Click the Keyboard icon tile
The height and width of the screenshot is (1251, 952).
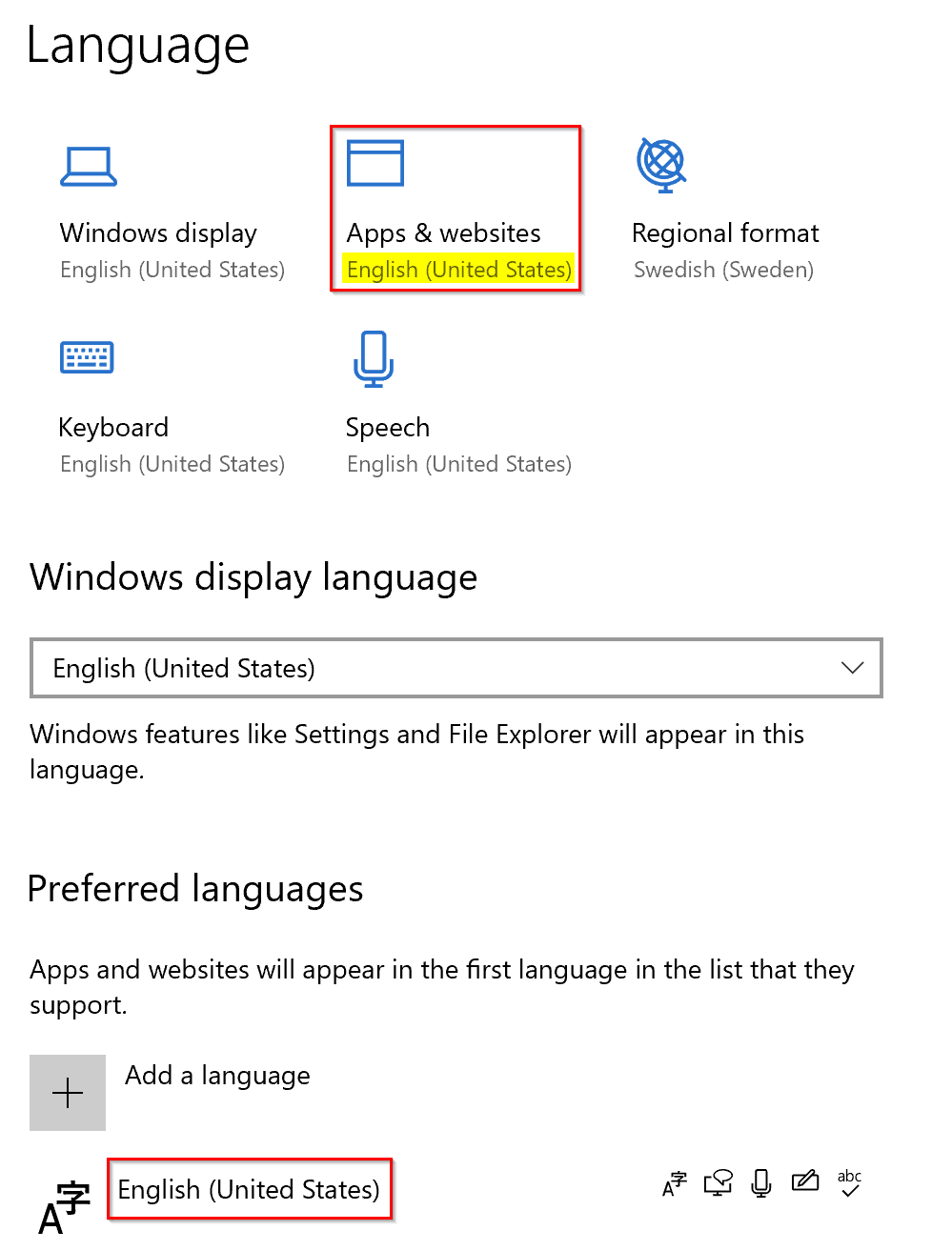[x=87, y=357]
